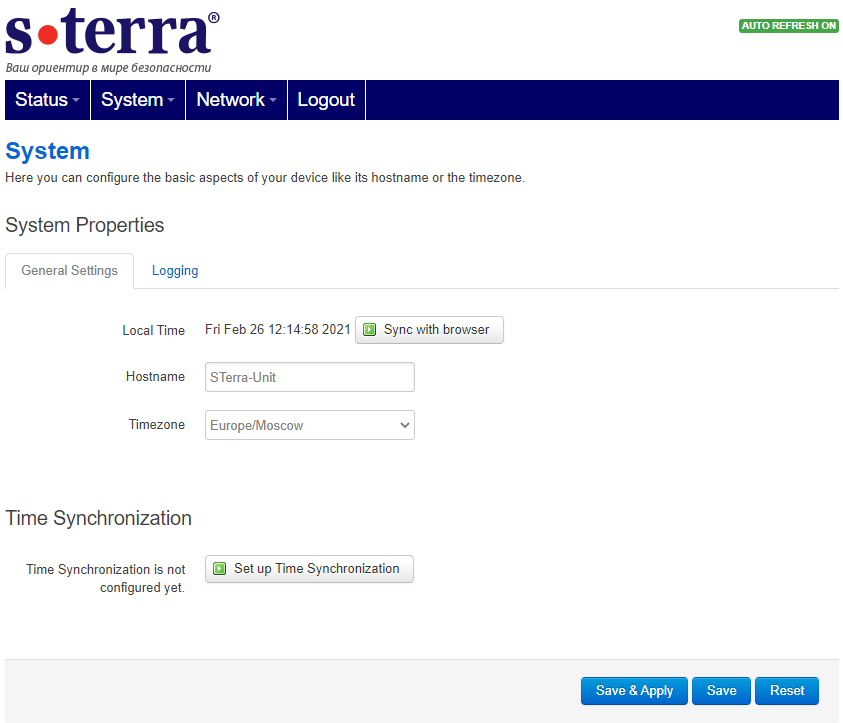Open the System dropdown menu

[x=138, y=100]
